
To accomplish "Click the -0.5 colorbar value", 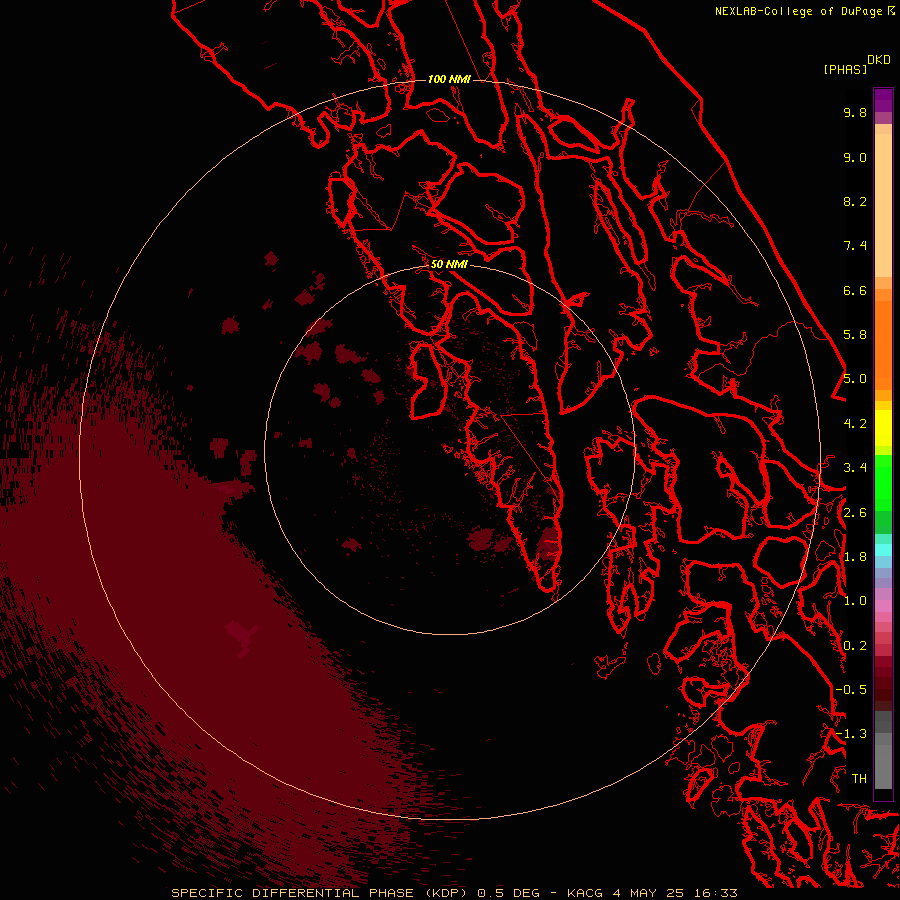I will point(851,690).
